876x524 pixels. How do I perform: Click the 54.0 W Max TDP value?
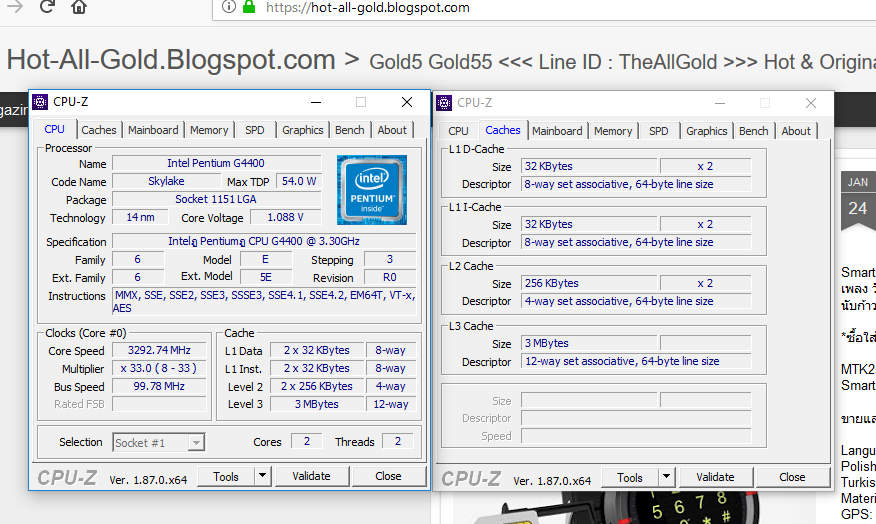point(299,181)
